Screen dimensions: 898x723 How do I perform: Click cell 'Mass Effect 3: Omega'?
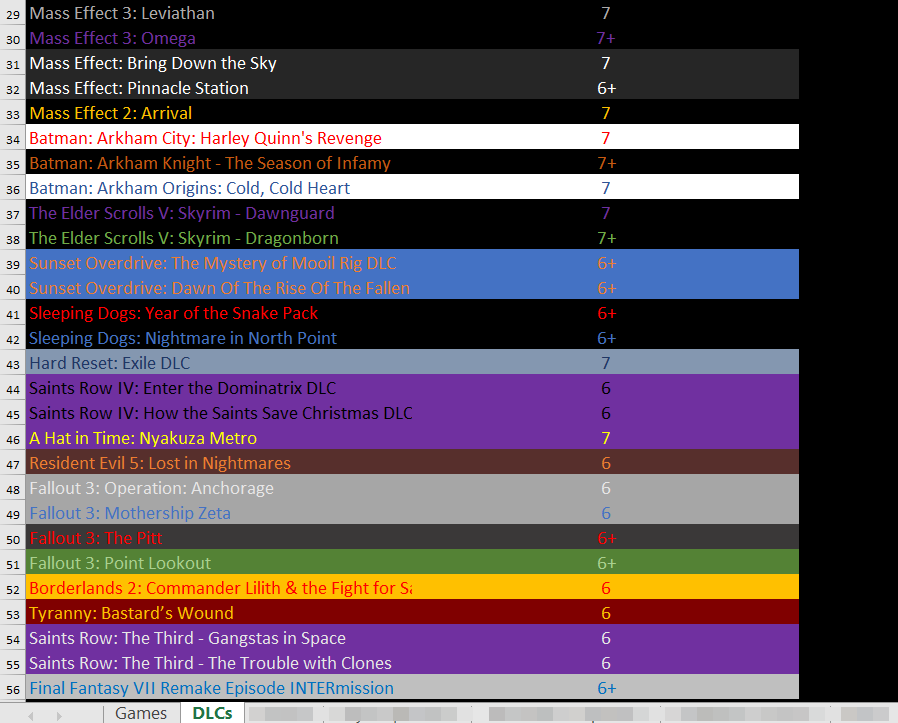[x=219, y=38]
